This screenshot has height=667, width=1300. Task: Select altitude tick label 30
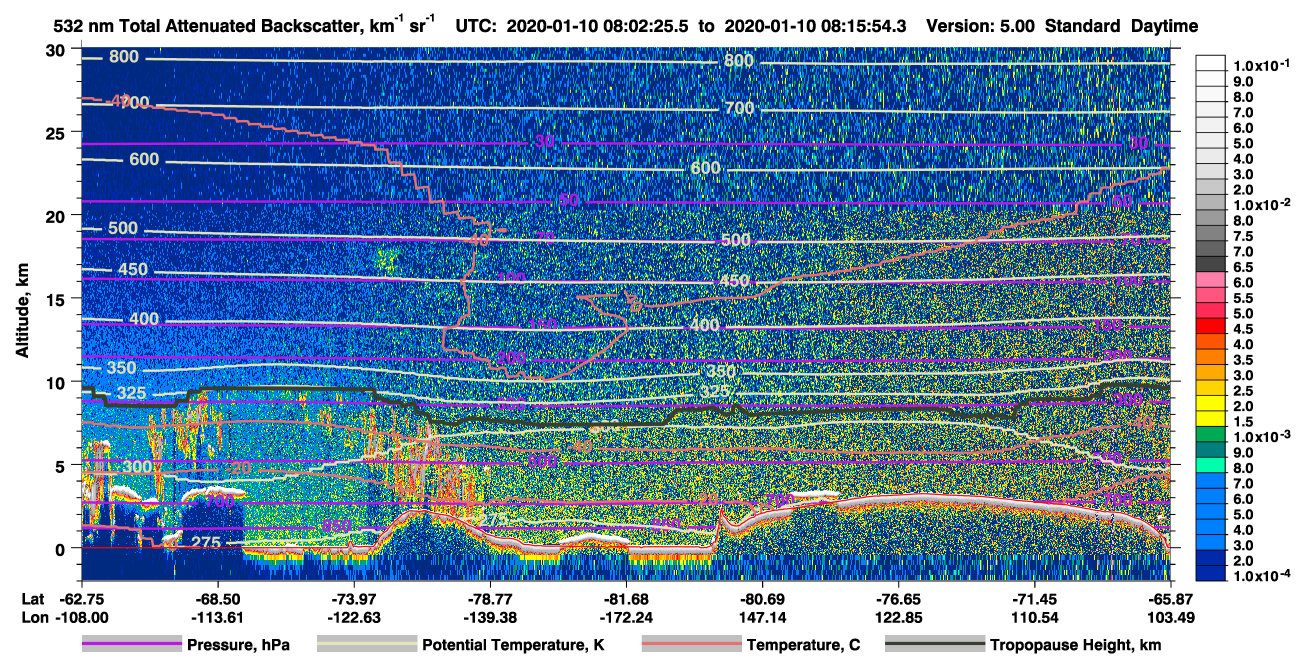point(56,50)
